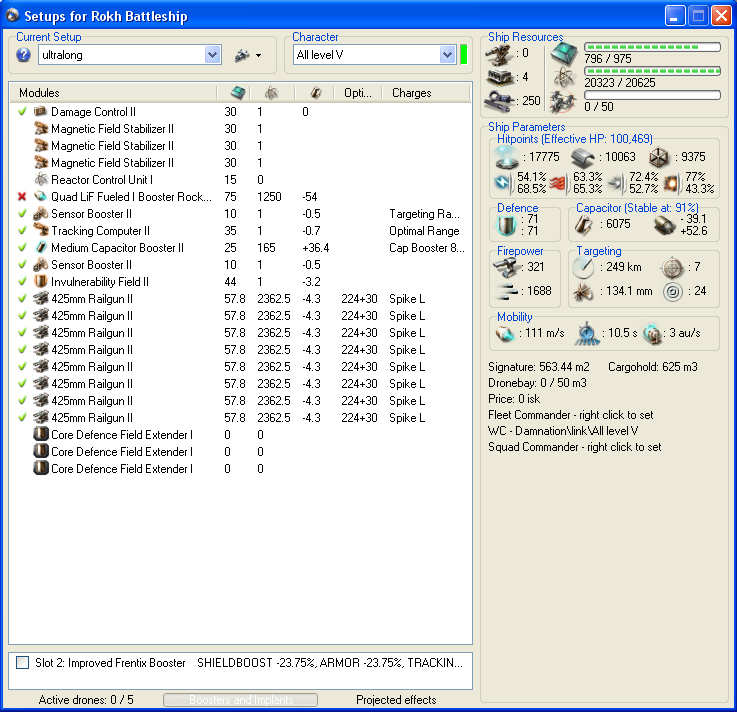
Task: Click the Boosters and Implants button
Action: coord(240,700)
